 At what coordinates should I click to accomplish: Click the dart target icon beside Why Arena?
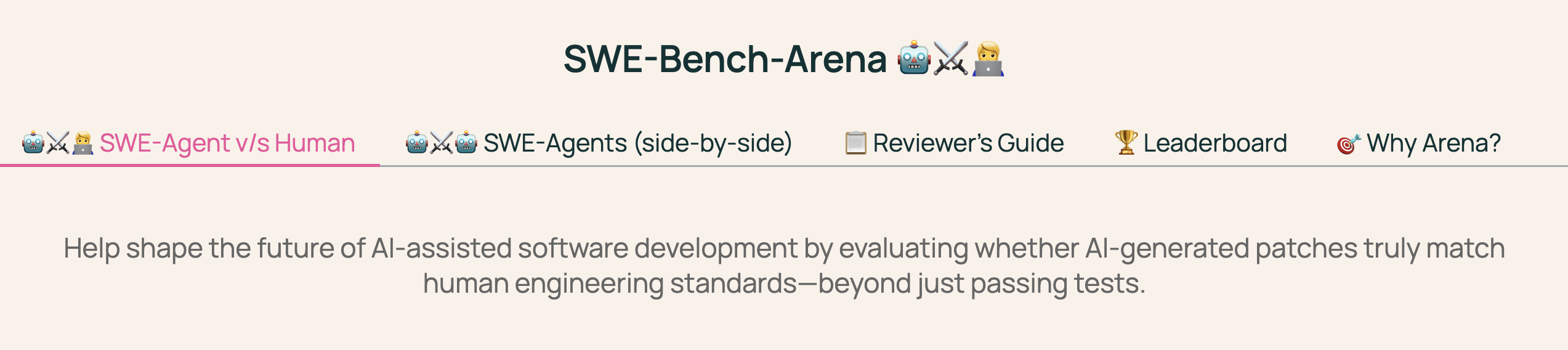tap(1348, 144)
